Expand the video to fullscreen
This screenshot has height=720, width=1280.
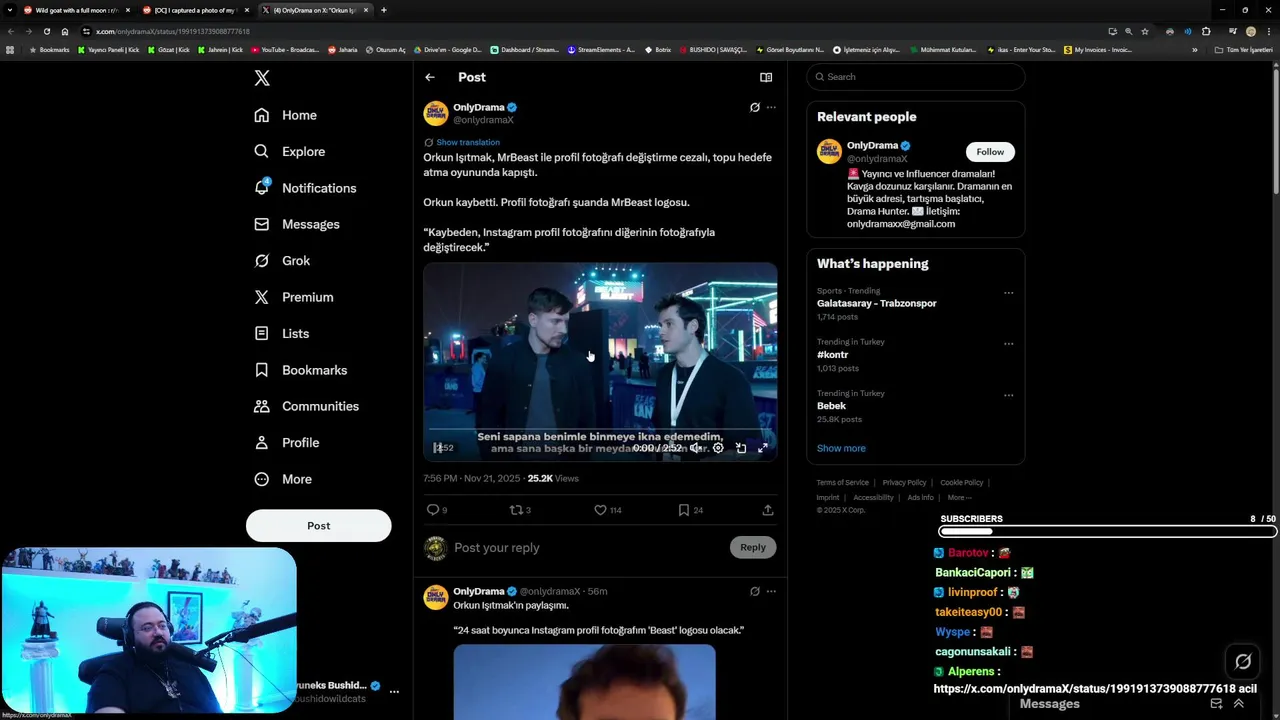763,448
